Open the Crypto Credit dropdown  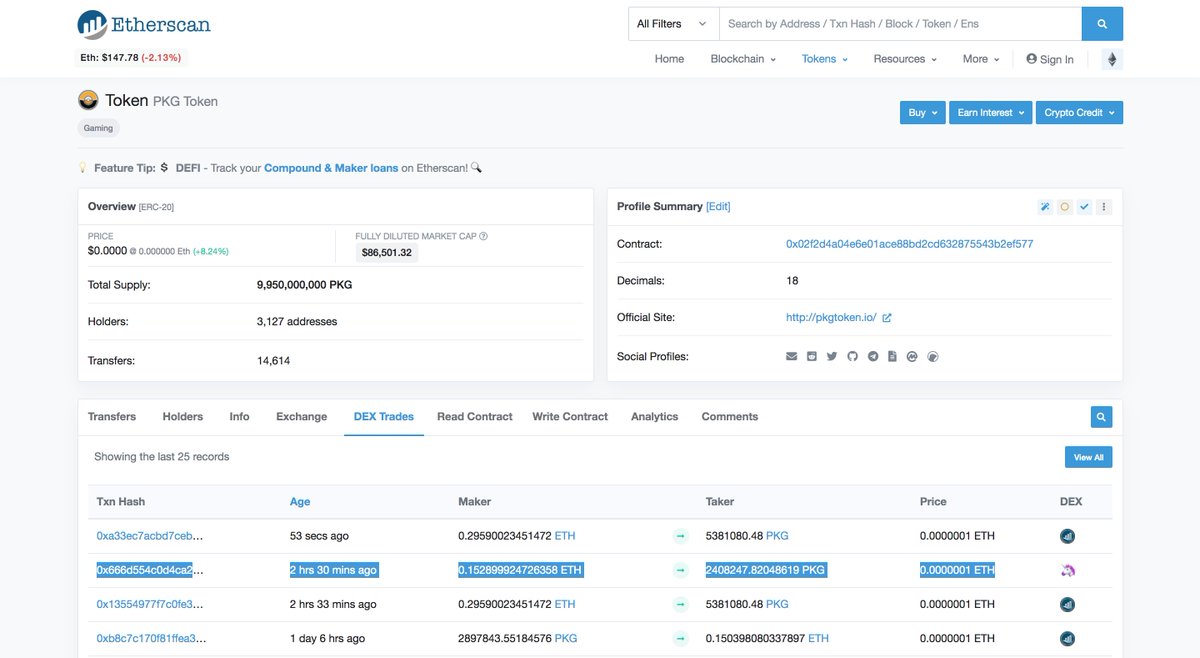point(1079,113)
